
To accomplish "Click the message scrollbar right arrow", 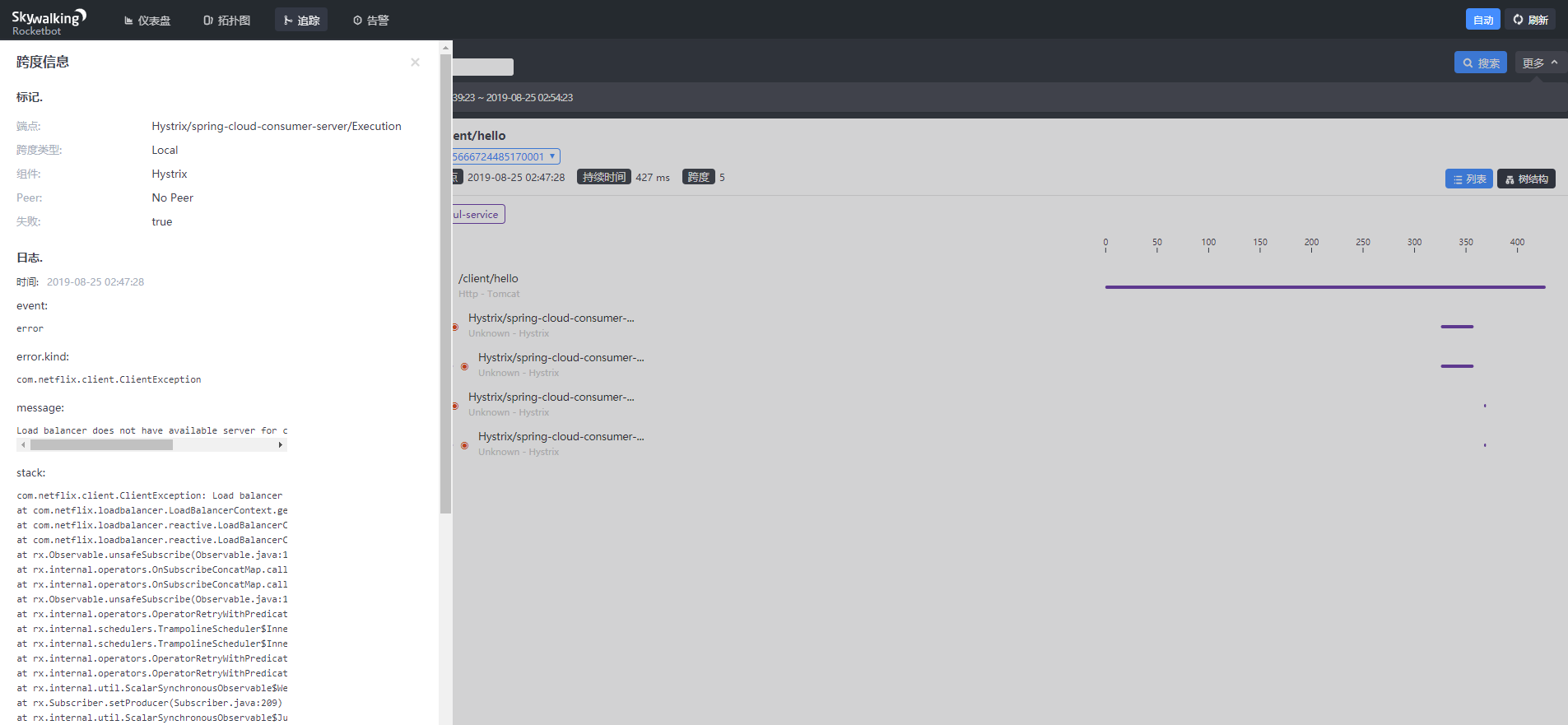I will [x=281, y=445].
